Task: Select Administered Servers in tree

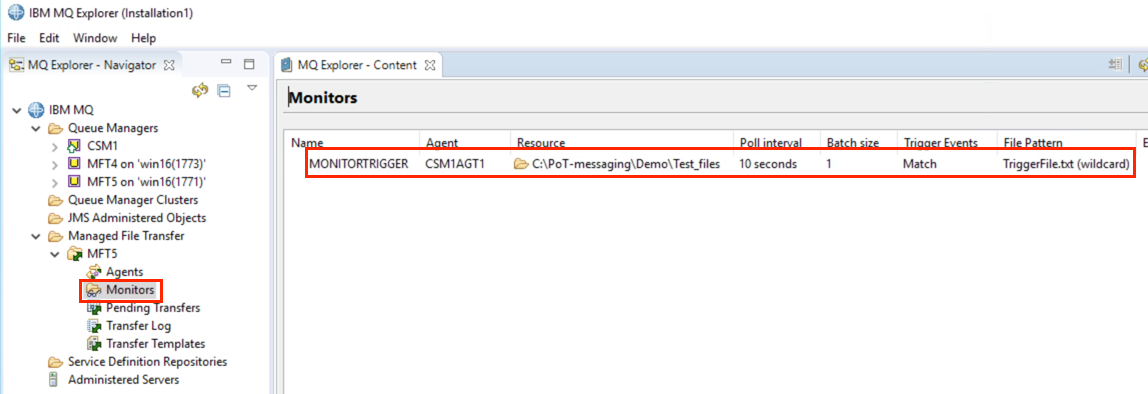Action: coord(124,379)
